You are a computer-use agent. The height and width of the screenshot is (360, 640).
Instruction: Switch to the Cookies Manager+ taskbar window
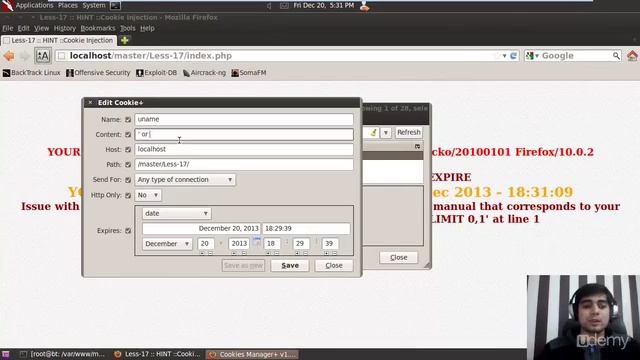tap(252, 354)
